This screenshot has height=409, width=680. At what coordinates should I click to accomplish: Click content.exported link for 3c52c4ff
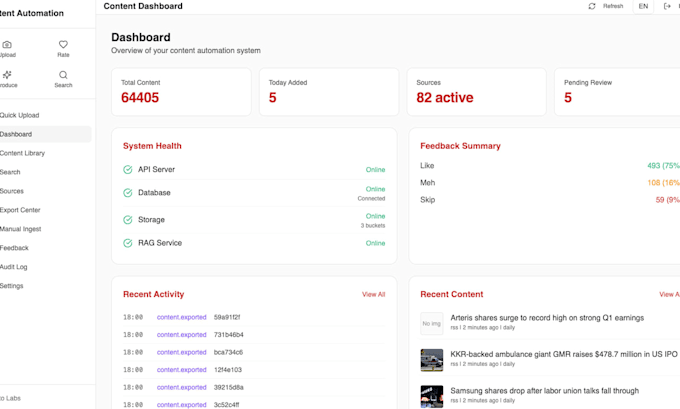click(x=181, y=405)
